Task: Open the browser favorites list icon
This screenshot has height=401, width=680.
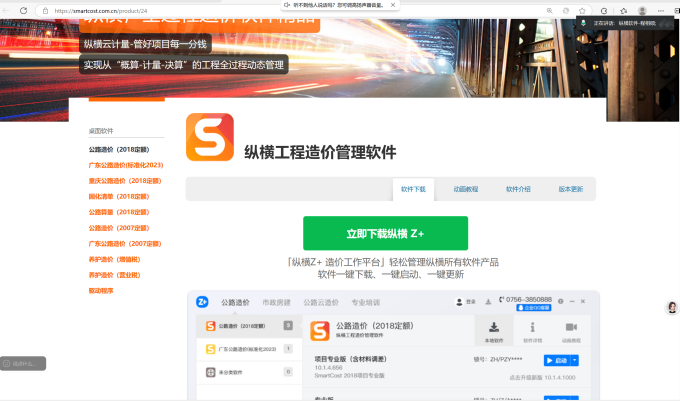Action: pyautogui.click(x=624, y=11)
